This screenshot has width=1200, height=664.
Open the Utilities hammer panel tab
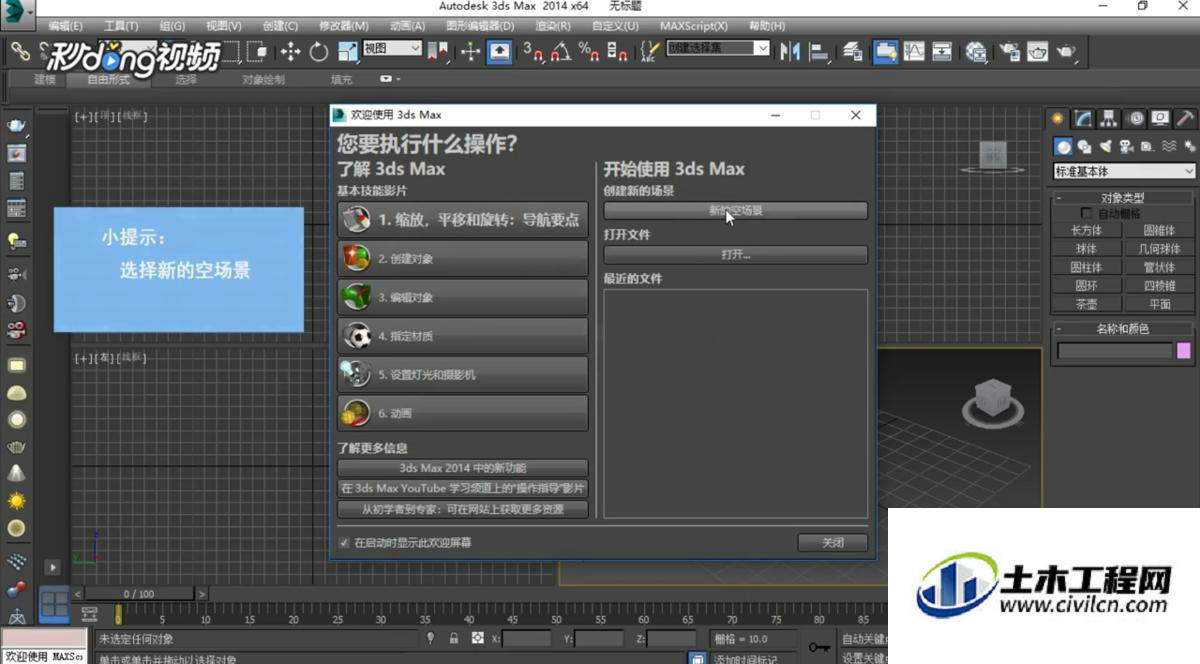coord(1185,118)
